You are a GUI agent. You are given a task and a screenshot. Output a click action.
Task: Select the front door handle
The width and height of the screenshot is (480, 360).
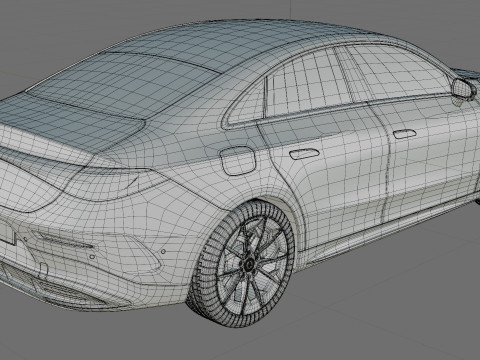[x=404, y=134]
